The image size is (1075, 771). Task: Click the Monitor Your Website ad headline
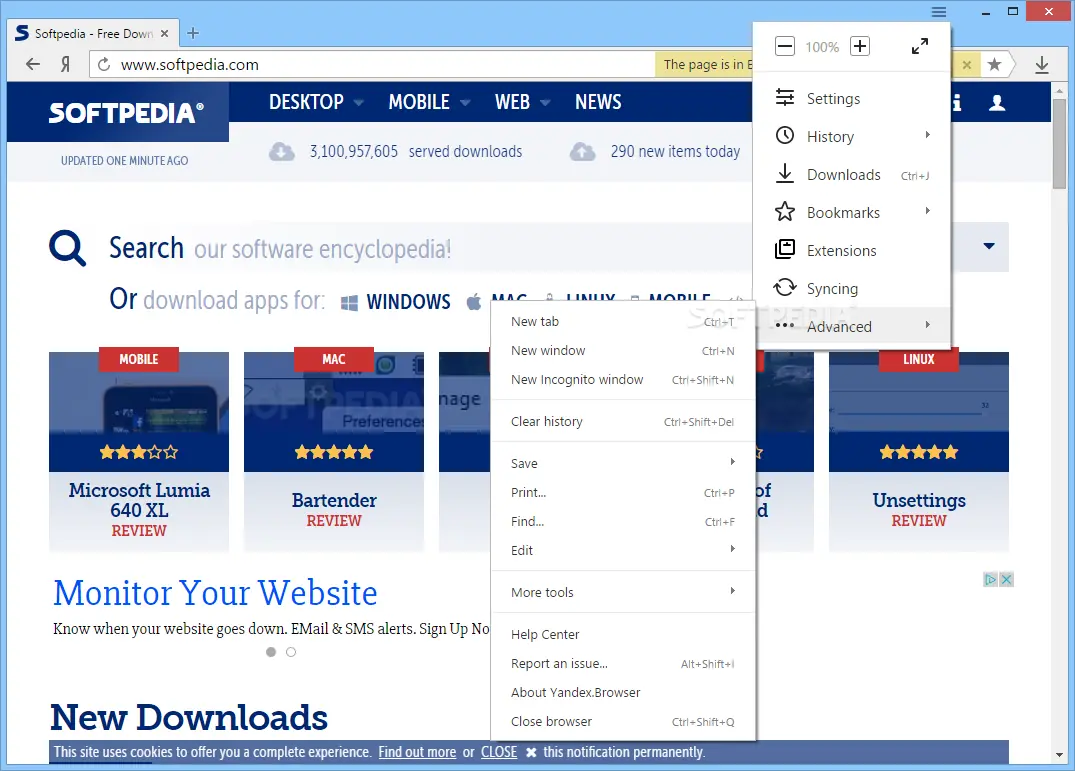point(215,593)
